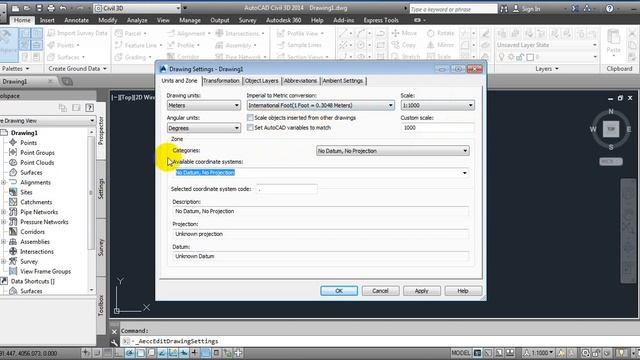Image resolution: width=640 pixels, height=360 pixels.
Task: Switch to the Transformation tab
Action: (x=221, y=81)
